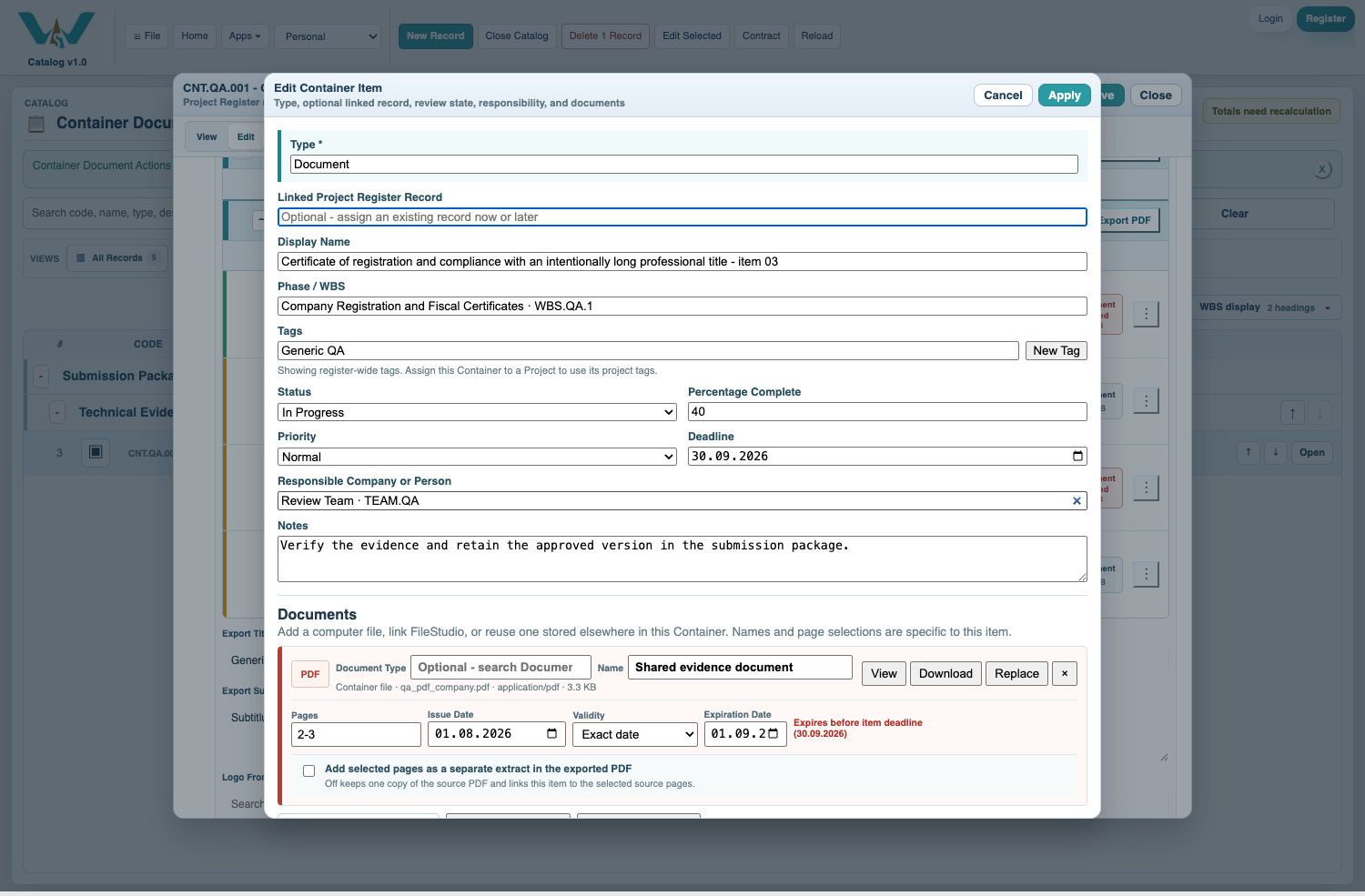
Task: Open the Issue Date calendar picker icon
Action: (x=551, y=734)
